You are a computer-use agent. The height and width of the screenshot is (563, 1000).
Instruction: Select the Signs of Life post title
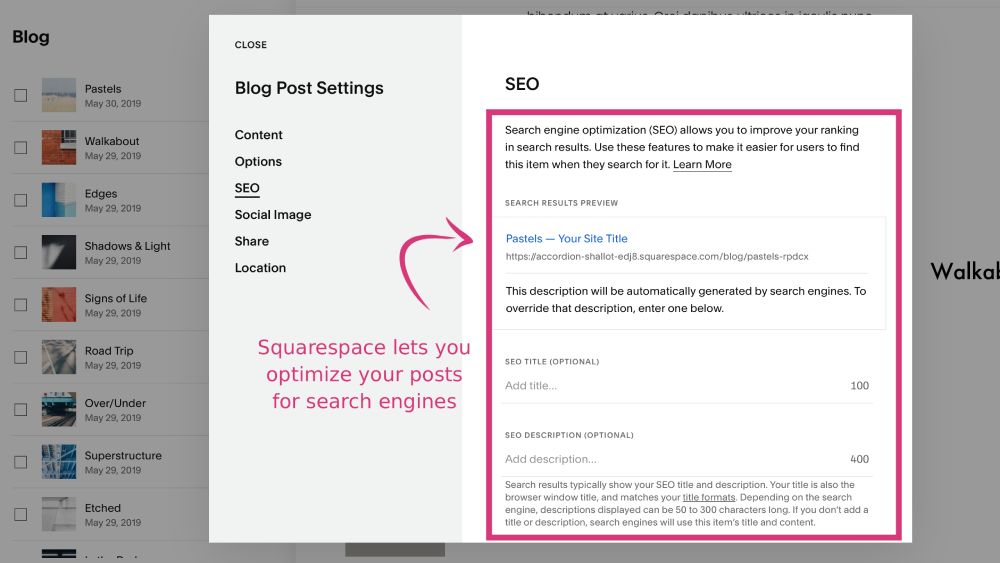115,298
